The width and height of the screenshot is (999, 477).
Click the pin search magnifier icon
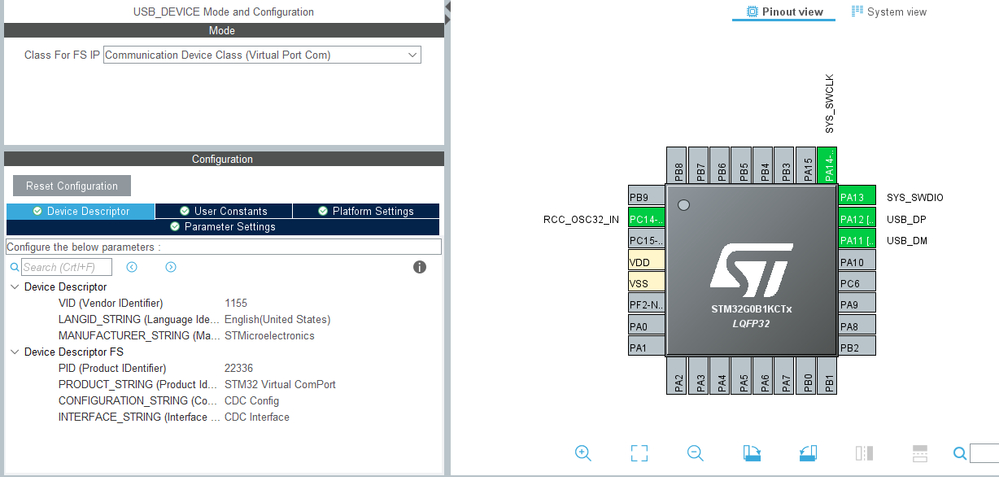pyautogui.click(x=959, y=453)
